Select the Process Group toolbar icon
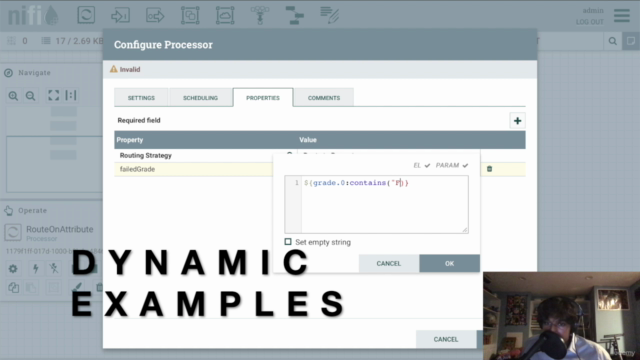This screenshot has height=360, width=640. click(190, 15)
